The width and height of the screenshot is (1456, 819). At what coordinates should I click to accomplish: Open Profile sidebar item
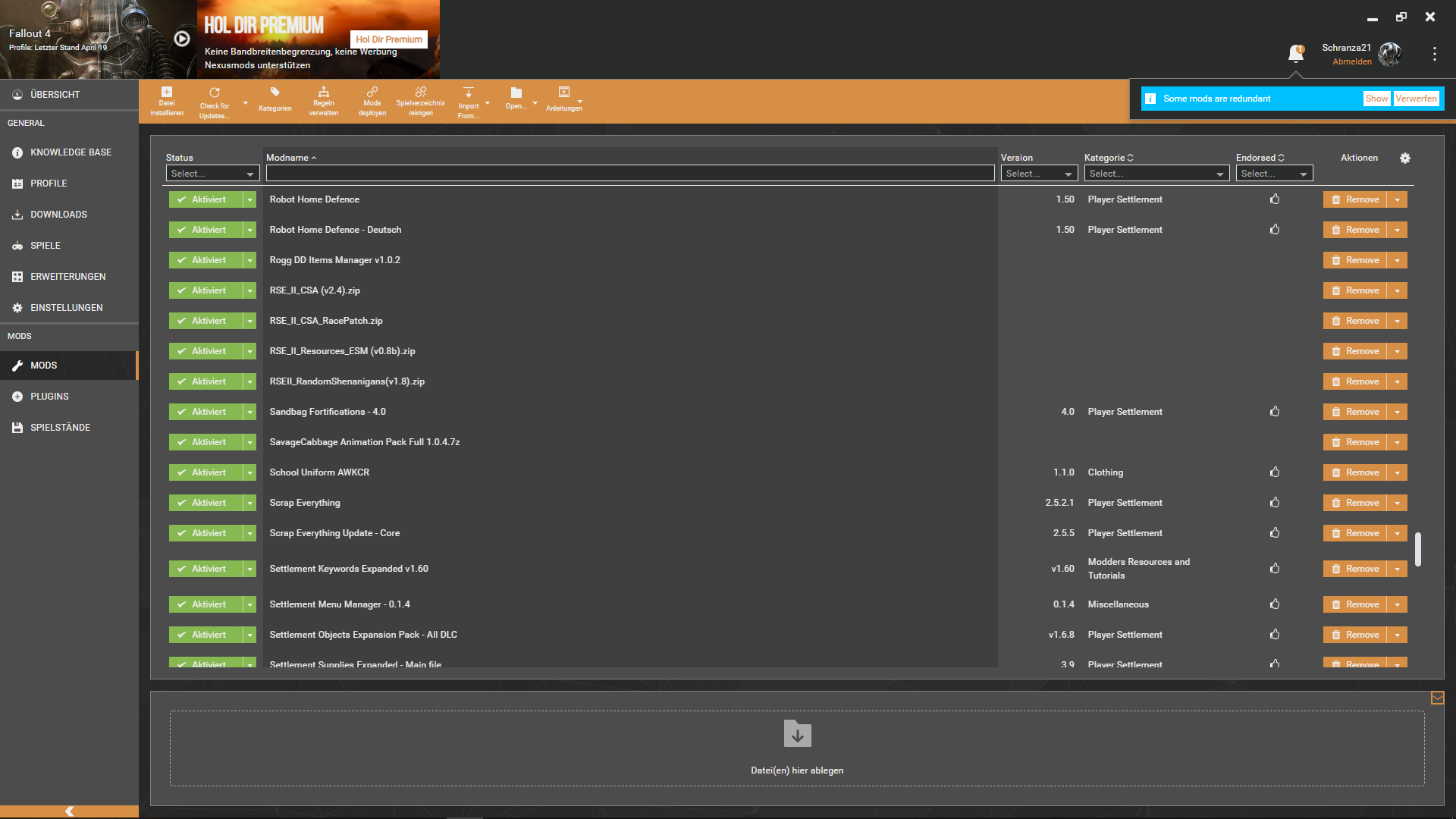pyautogui.click(x=69, y=184)
